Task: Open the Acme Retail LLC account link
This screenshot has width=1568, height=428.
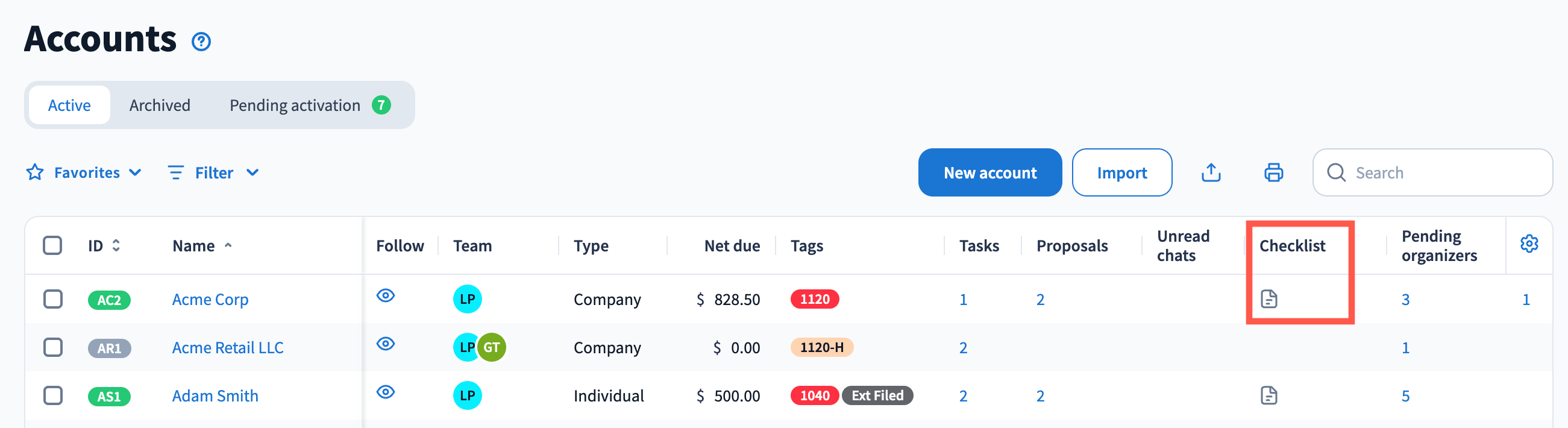Action: pos(228,348)
